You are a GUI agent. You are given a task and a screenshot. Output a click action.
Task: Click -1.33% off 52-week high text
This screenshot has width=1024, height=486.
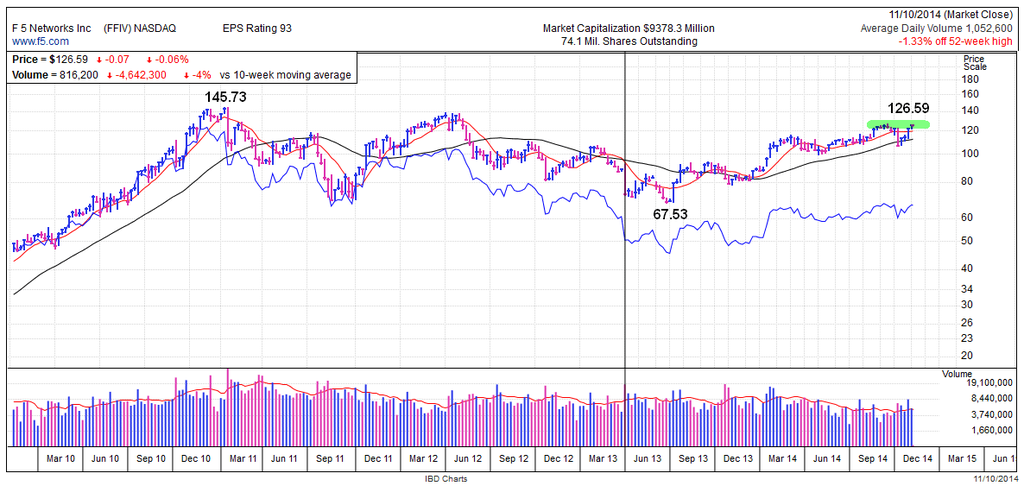click(955, 41)
